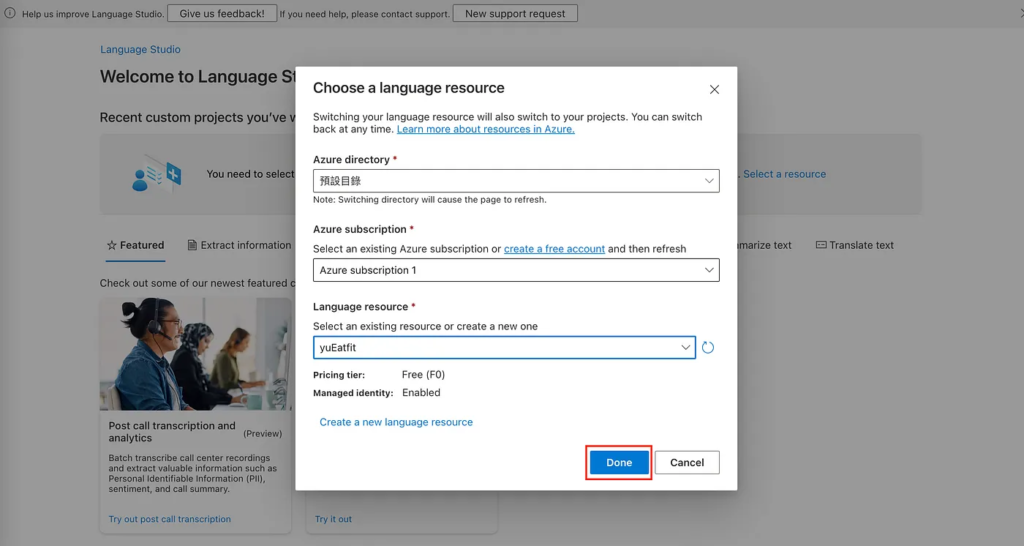This screenshot has width=1024, height=546.
Task: Click the post call transcription thumbnail image
Action: (x=195, y=354)
